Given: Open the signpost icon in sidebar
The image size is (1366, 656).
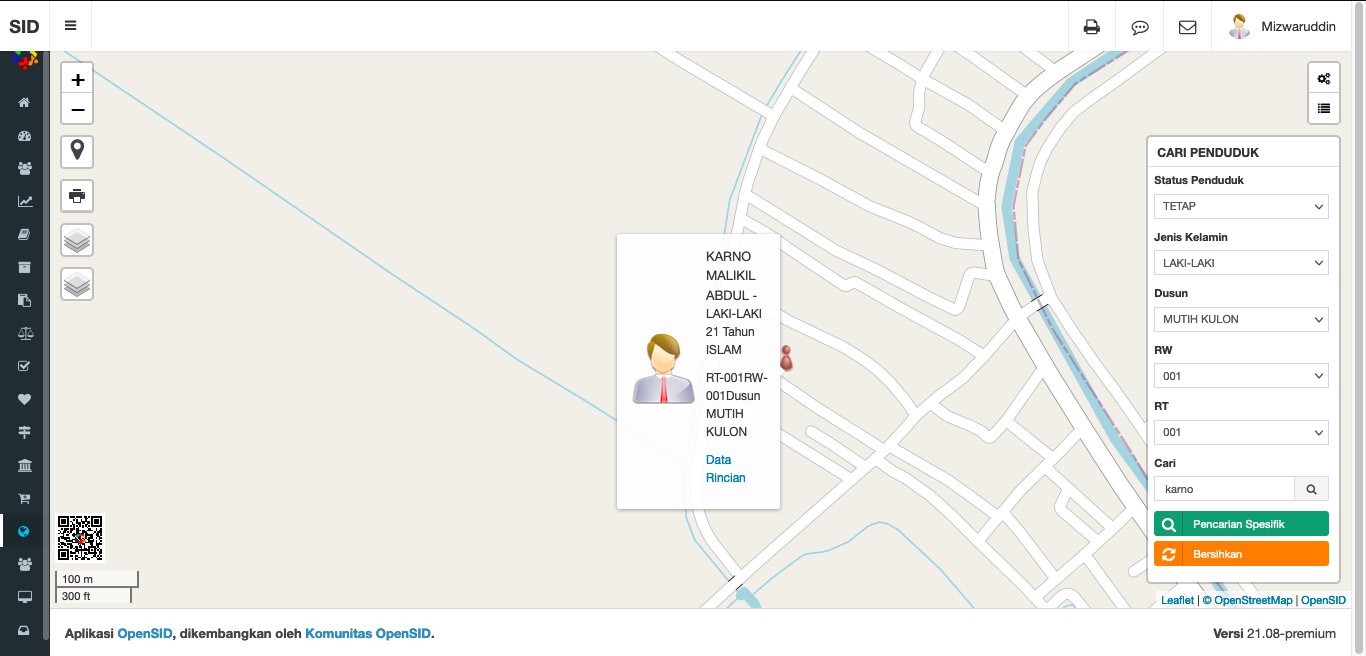Looking at the screenshot, I should 25,432.
